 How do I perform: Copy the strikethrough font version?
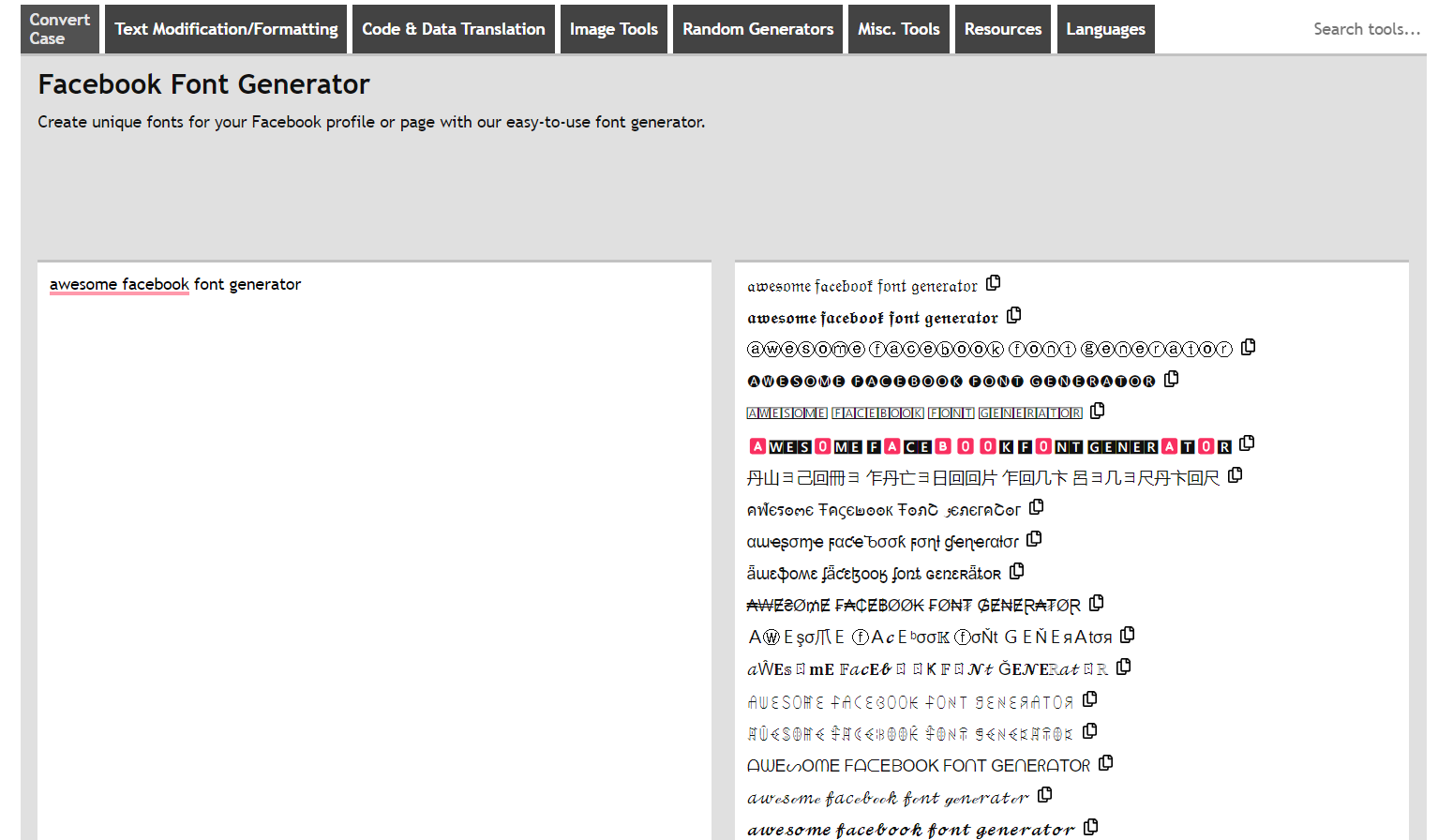pyautogui.click(x=1097, y=603)
